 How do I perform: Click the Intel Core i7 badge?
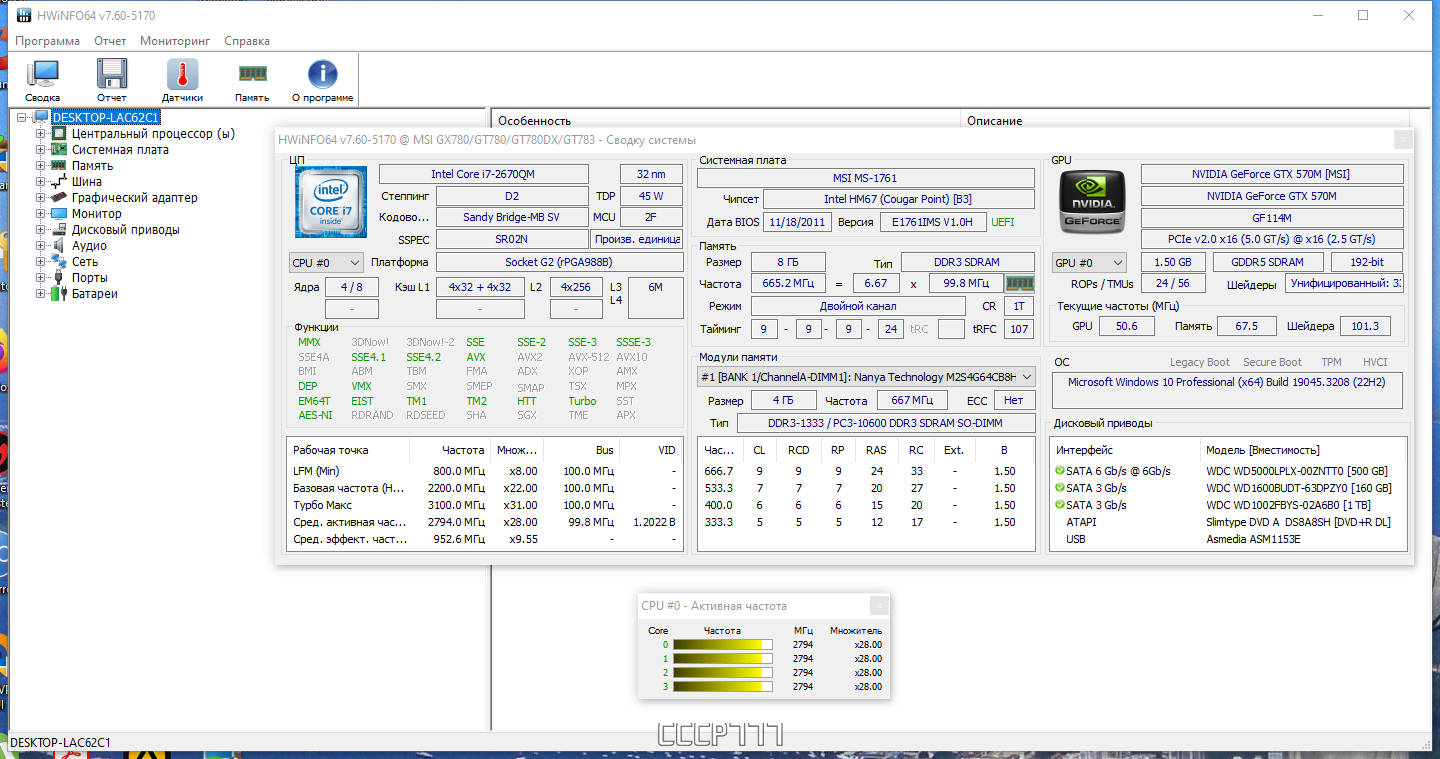[x=331, y=200]
